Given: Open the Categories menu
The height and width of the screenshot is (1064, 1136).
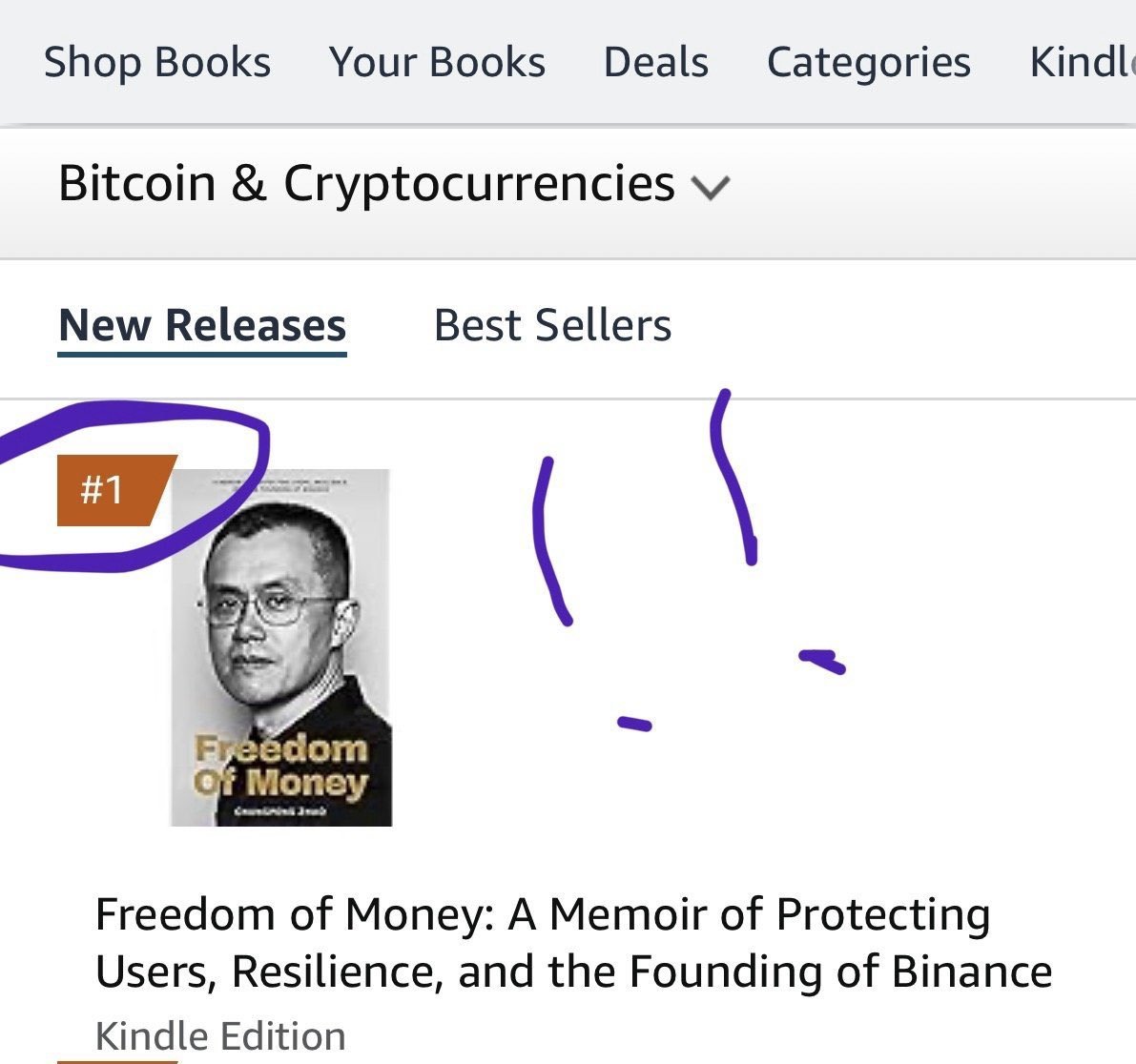Looking at the screenshot, I should click(x=869, y=61).
